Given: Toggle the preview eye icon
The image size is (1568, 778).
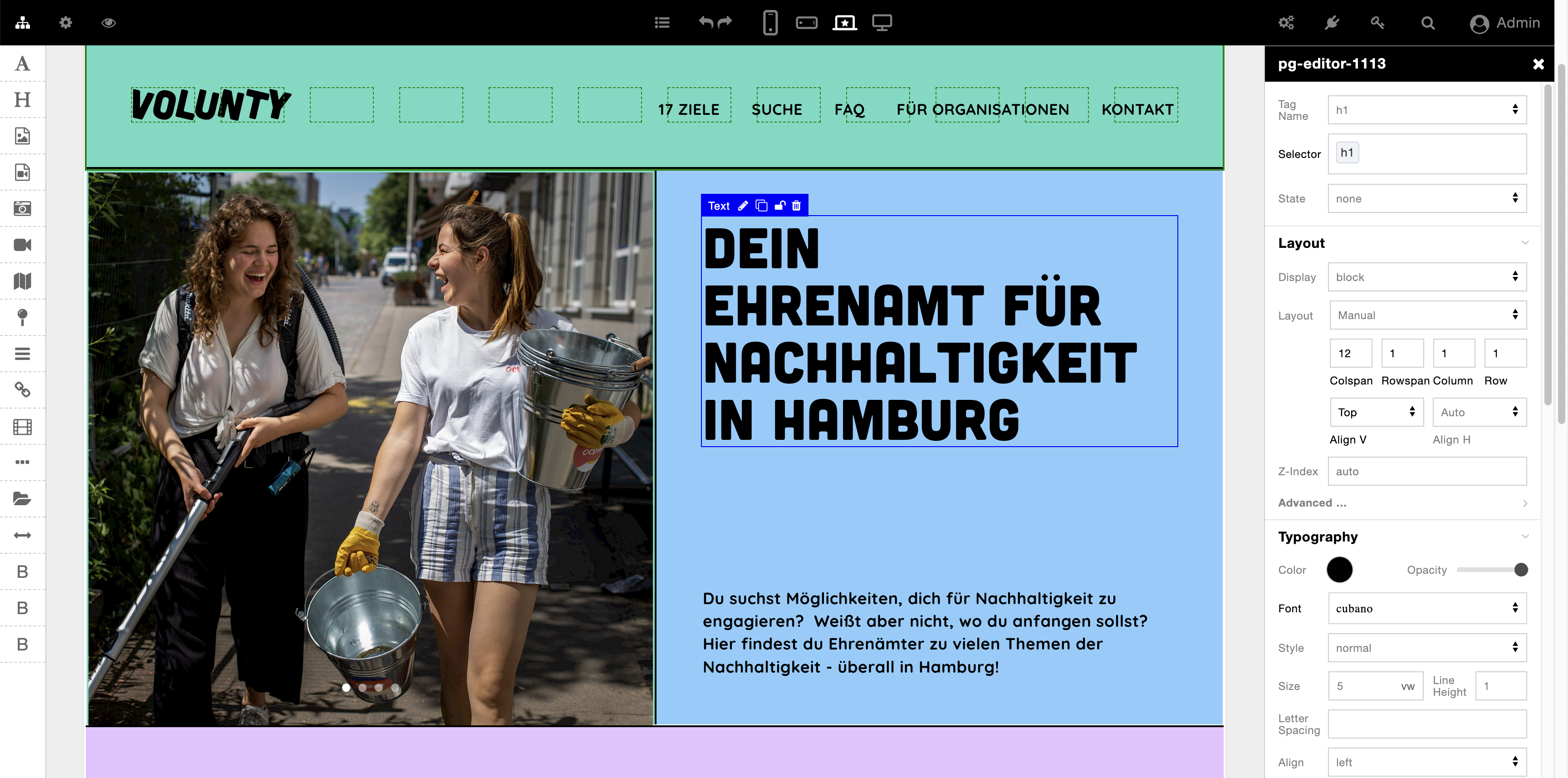Looking at the screenshot, I should point(108,23).
